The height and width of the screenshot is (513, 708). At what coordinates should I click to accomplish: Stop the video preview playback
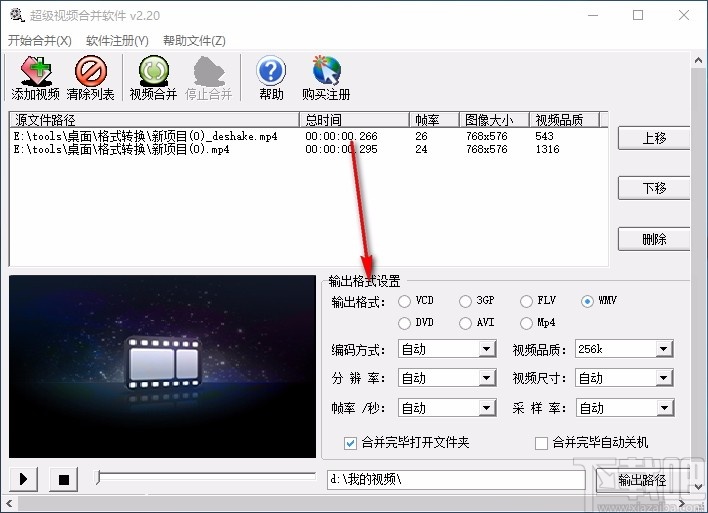point(64,479)
